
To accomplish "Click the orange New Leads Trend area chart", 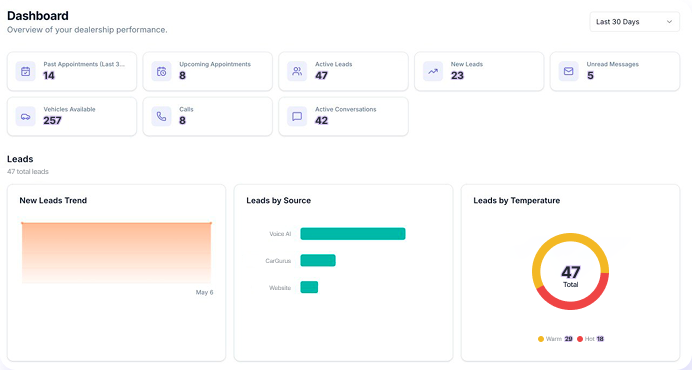I will click(x=117, y=253).
